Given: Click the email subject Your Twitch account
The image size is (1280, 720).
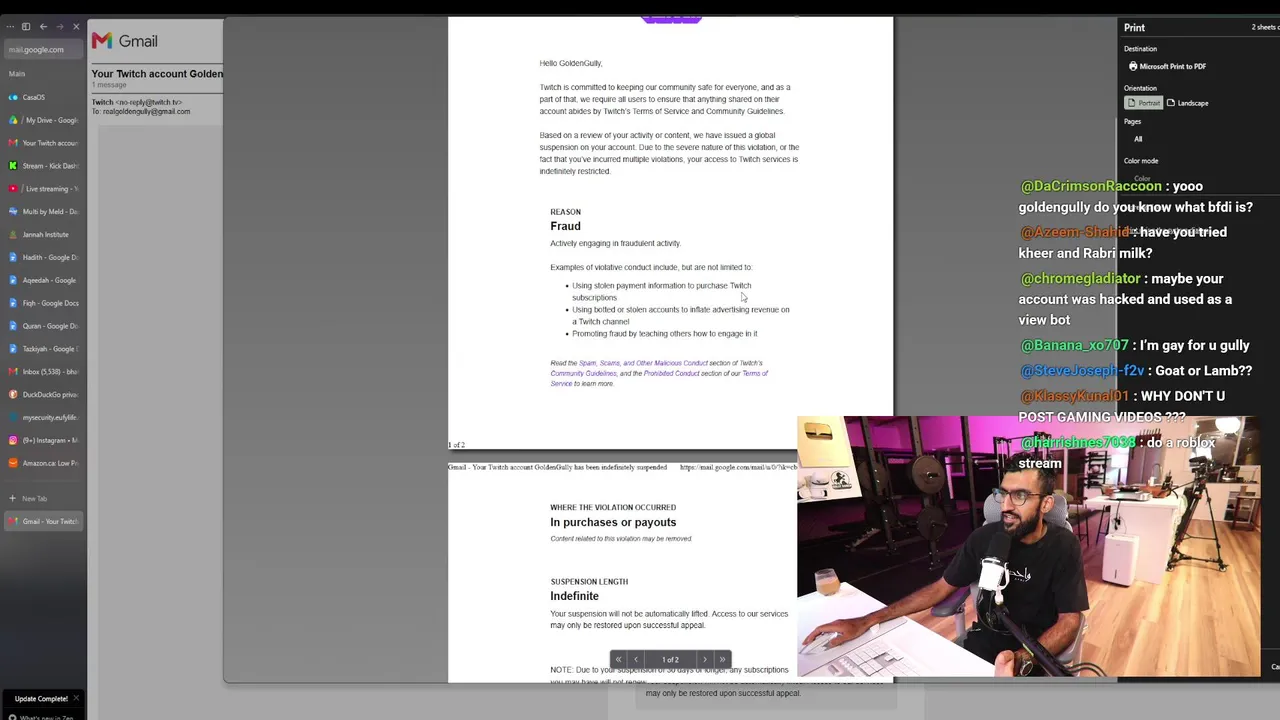Looking at the screenshot, I should [157, 74].
